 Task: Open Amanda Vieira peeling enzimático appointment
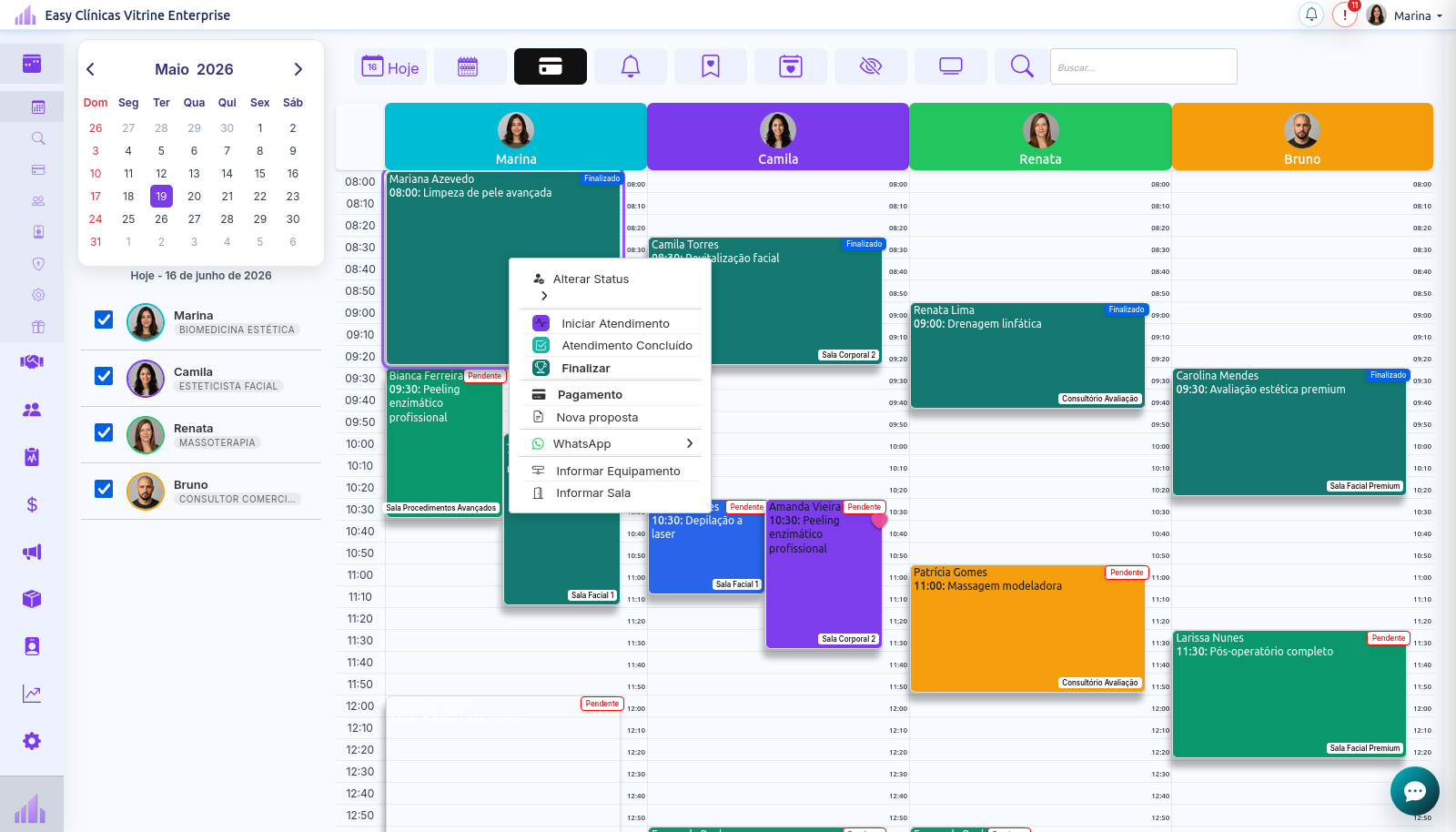[x=824, y=573]
